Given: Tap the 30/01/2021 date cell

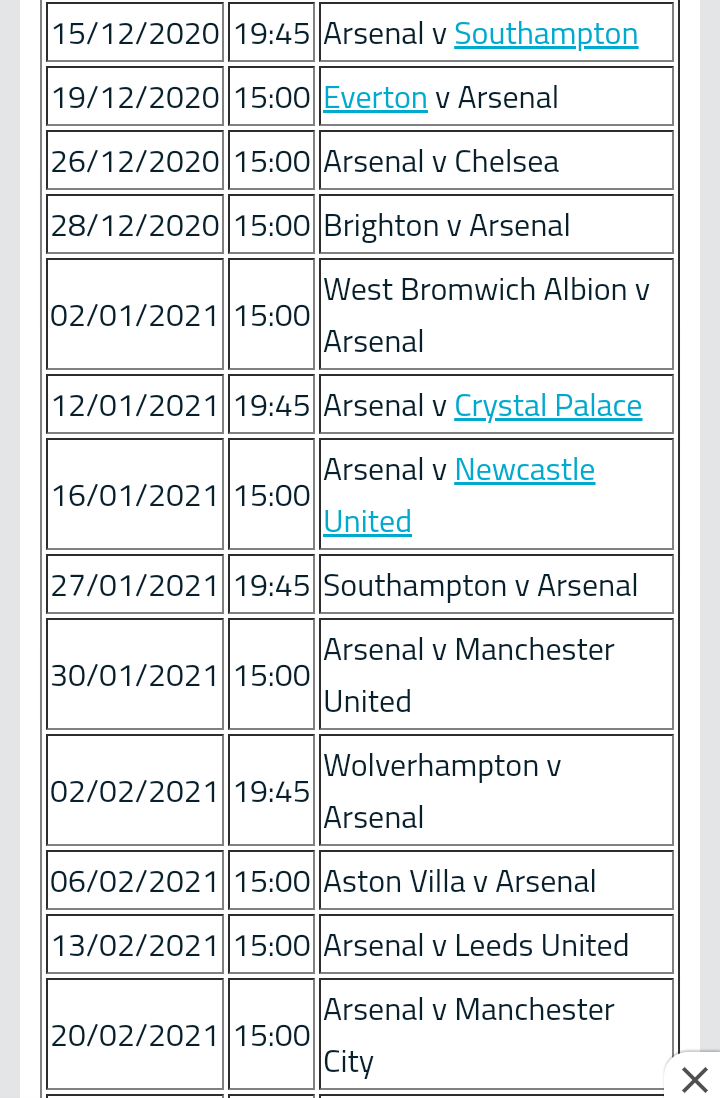Looking at the screenshot, I should [x=135, y=675].
